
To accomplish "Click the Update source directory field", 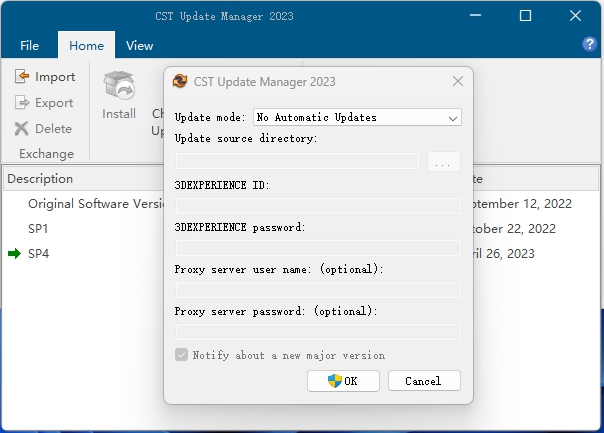I will click(297, 161).
